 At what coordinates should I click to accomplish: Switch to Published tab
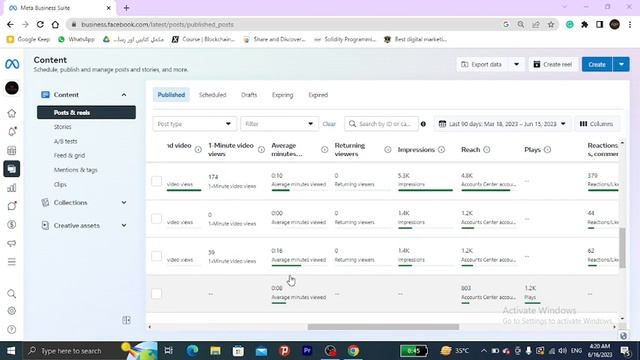[171, 95]
